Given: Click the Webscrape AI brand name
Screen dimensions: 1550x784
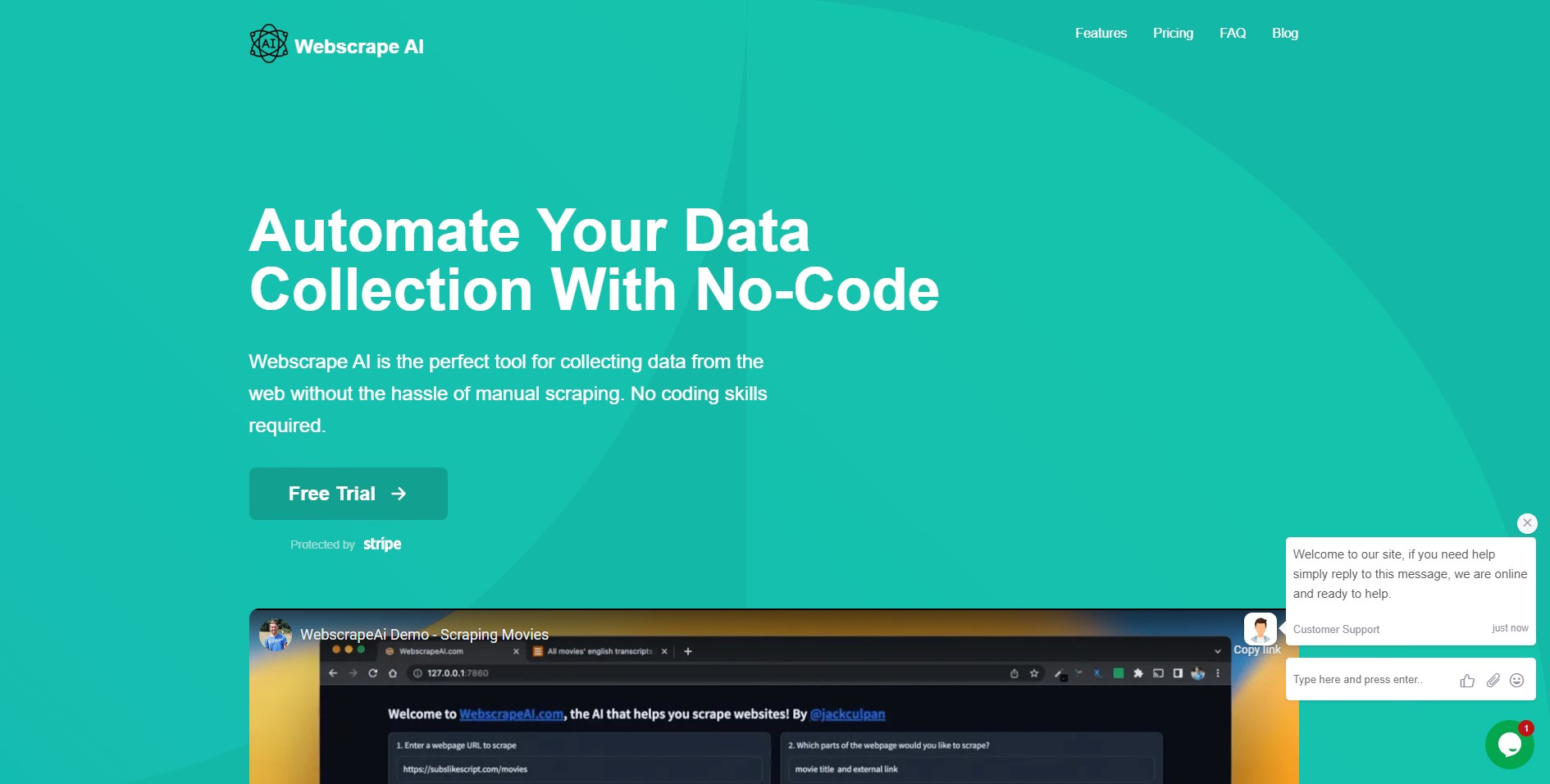Looking at the screenshot, I should point(359,47).
